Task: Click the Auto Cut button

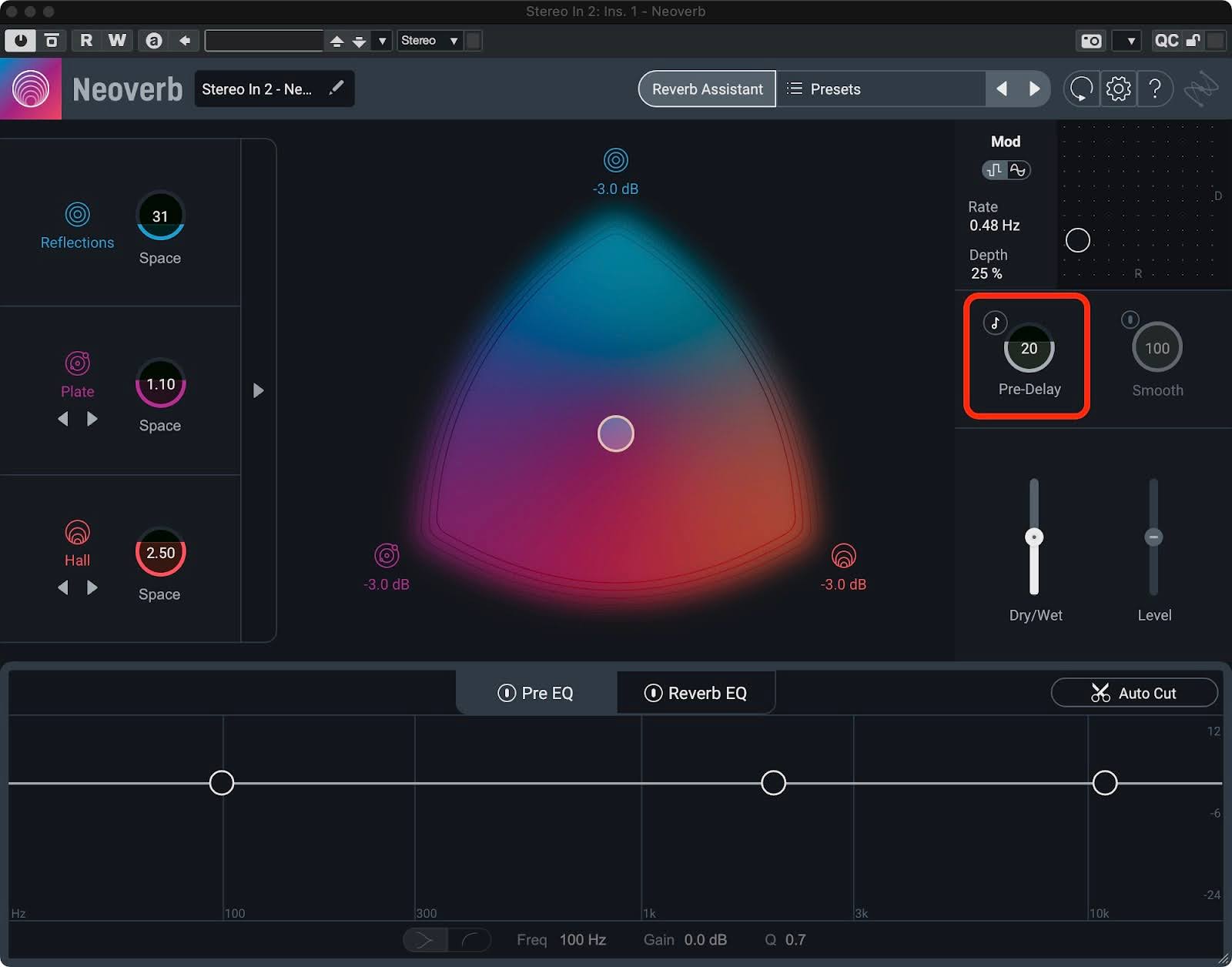Action: click(x=1134, y=693)
